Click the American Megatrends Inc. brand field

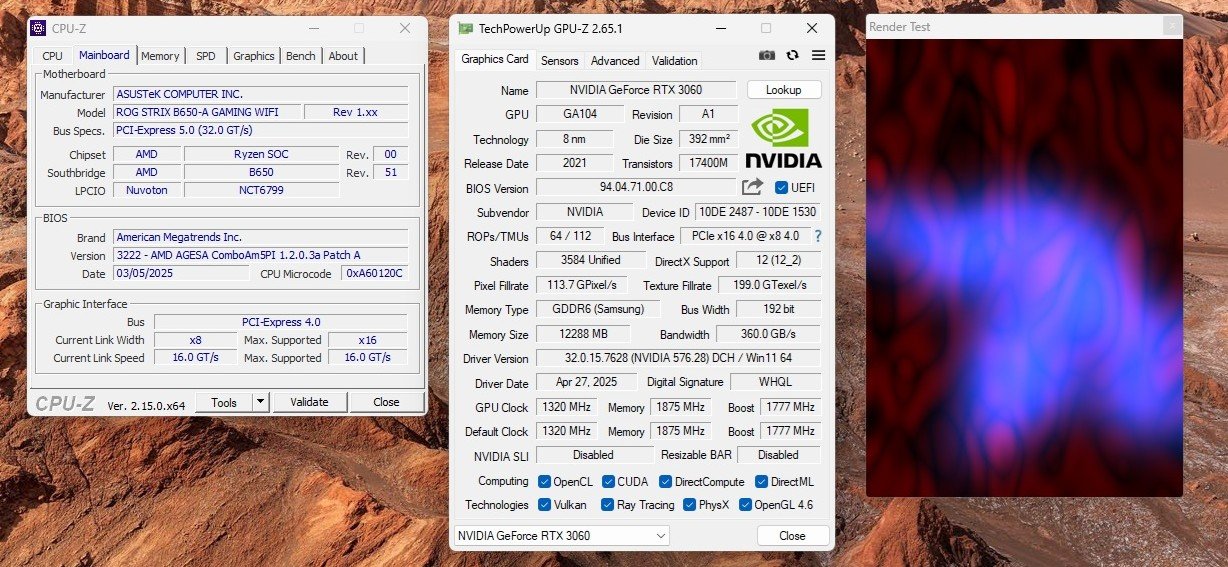point(260,237)
